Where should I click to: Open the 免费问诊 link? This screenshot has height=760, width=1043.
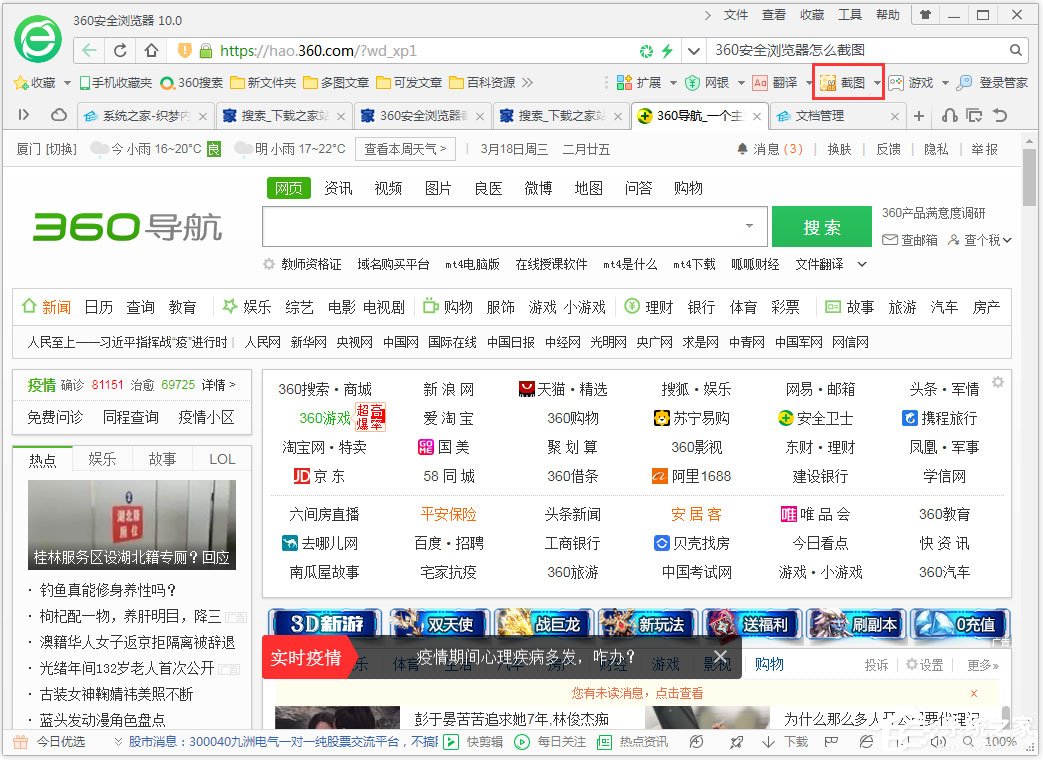click(x=53, y=417)
